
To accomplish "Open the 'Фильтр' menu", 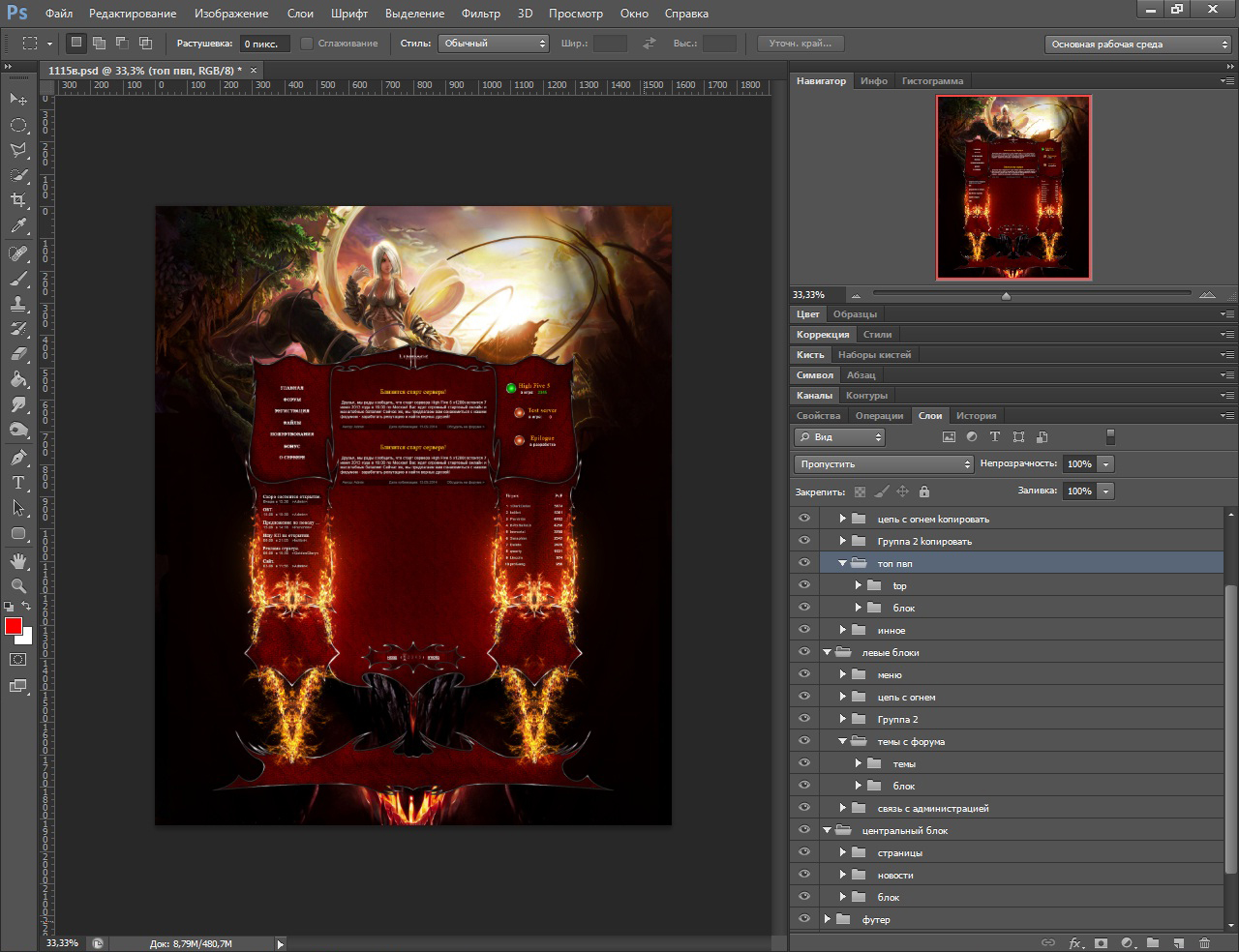I will pos(481,14).
